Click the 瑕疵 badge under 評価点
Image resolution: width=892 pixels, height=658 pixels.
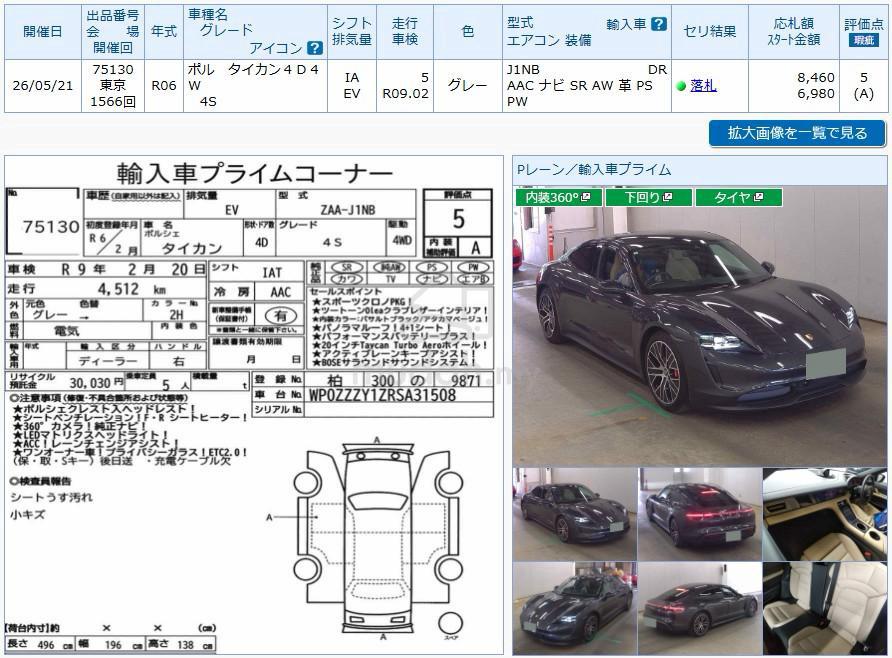[x=864, y=40]
